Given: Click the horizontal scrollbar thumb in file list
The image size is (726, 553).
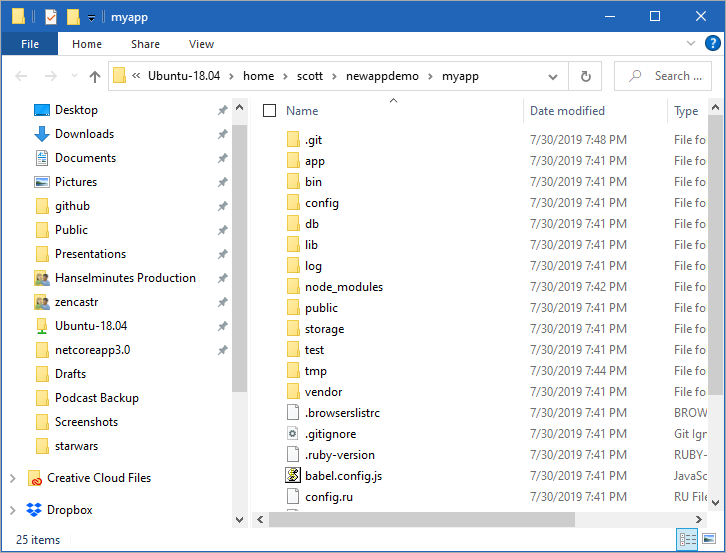Looking at the screenshot, I should click(422, 520).
